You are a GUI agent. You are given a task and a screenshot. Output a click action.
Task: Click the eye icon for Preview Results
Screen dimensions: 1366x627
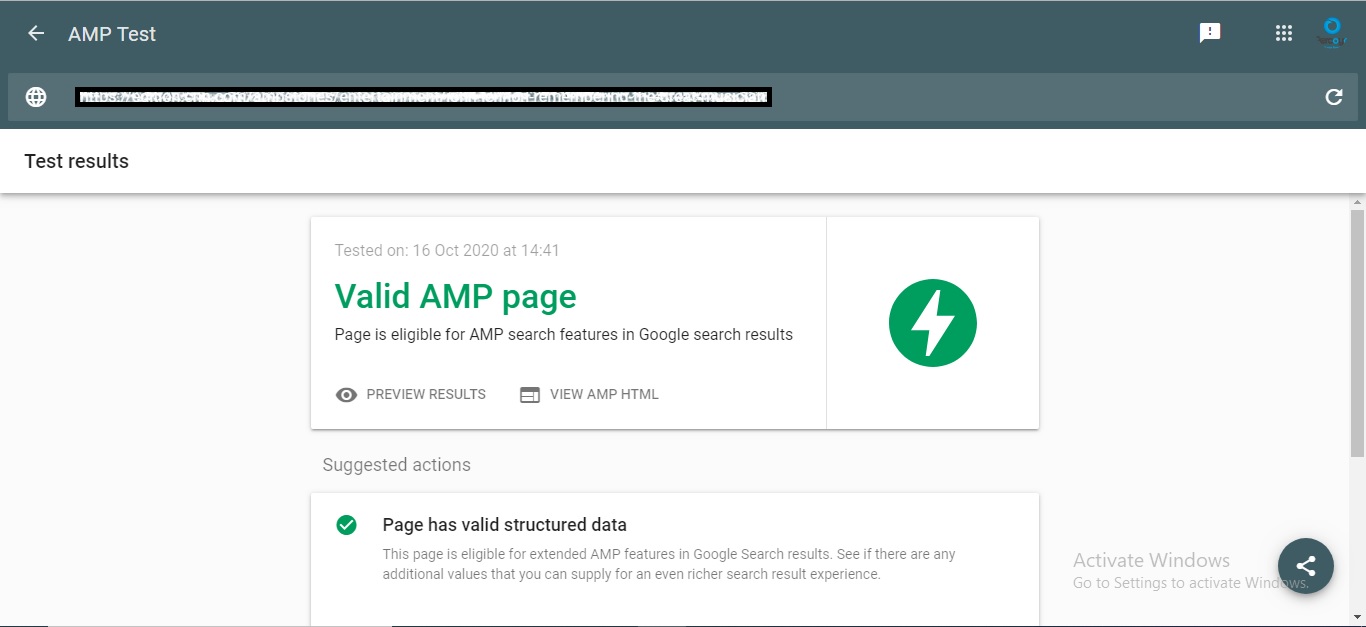point(346,395)
